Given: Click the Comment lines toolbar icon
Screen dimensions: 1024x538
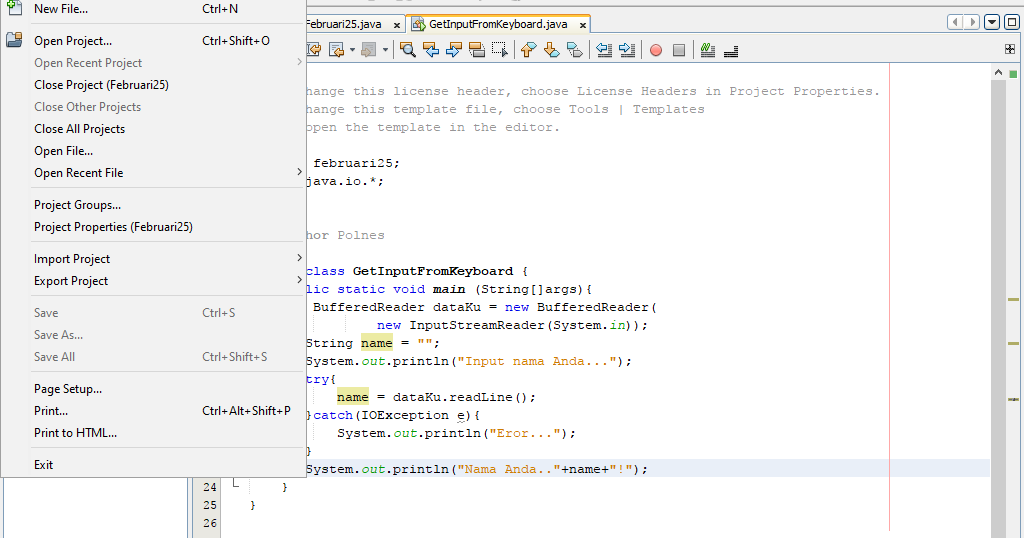Looking at the screenshot, I should point(708,50).
